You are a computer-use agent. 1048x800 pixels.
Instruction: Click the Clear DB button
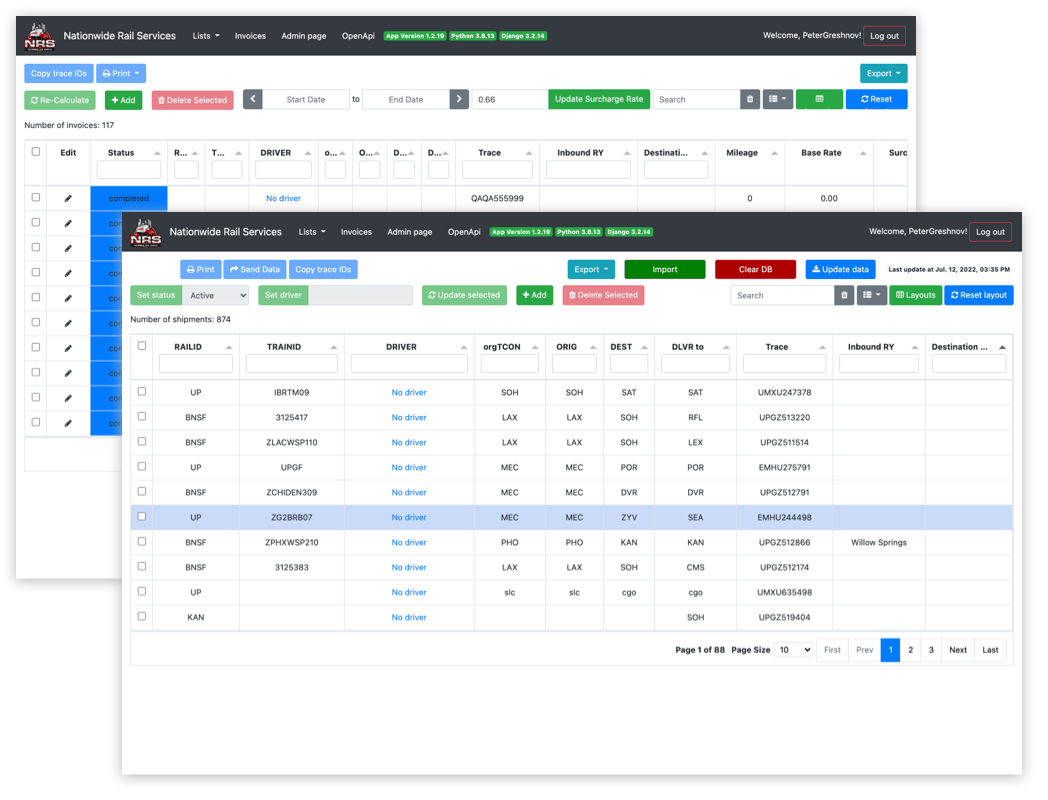(755, 269)
